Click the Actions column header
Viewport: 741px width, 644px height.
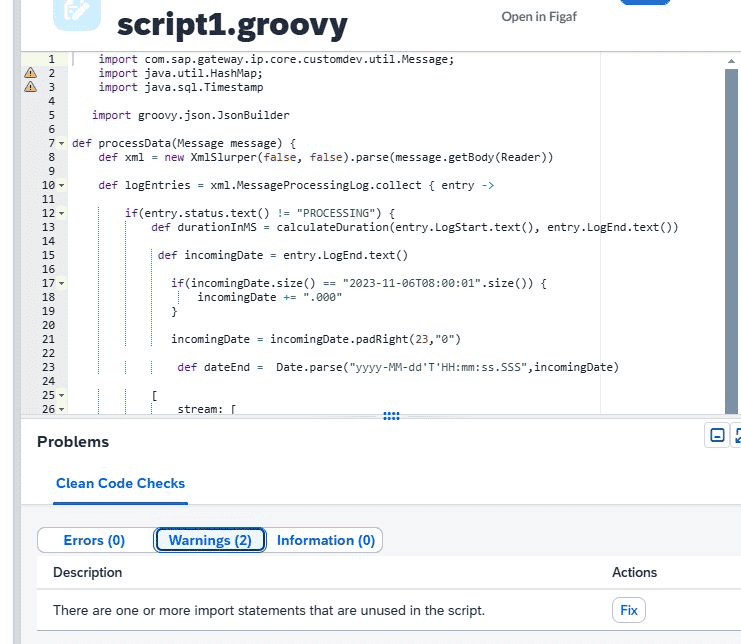[634, 572]
